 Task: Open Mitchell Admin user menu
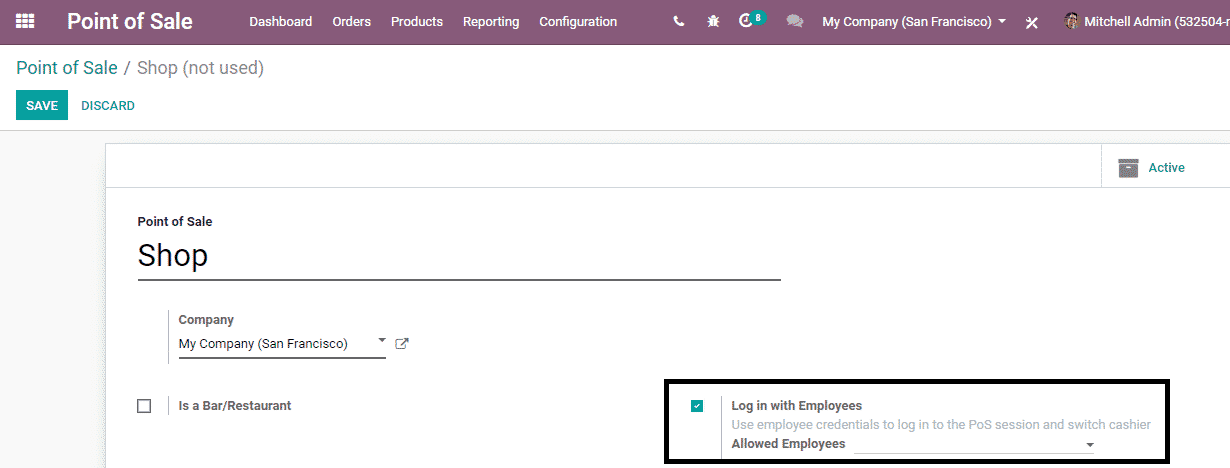pyautogui.click(x=1146, y=21)
